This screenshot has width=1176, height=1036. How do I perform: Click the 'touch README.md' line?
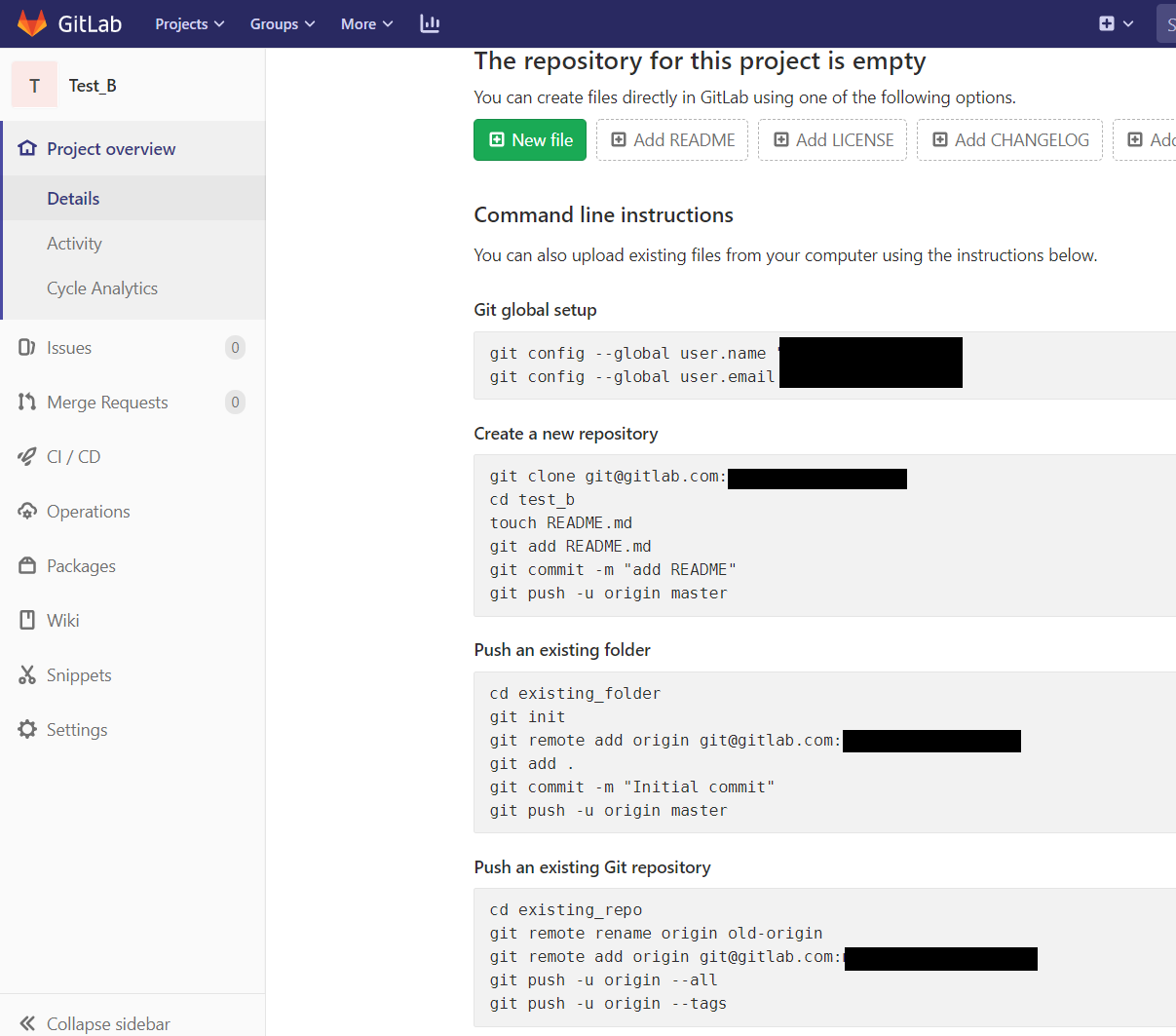(x=561, y=523)
